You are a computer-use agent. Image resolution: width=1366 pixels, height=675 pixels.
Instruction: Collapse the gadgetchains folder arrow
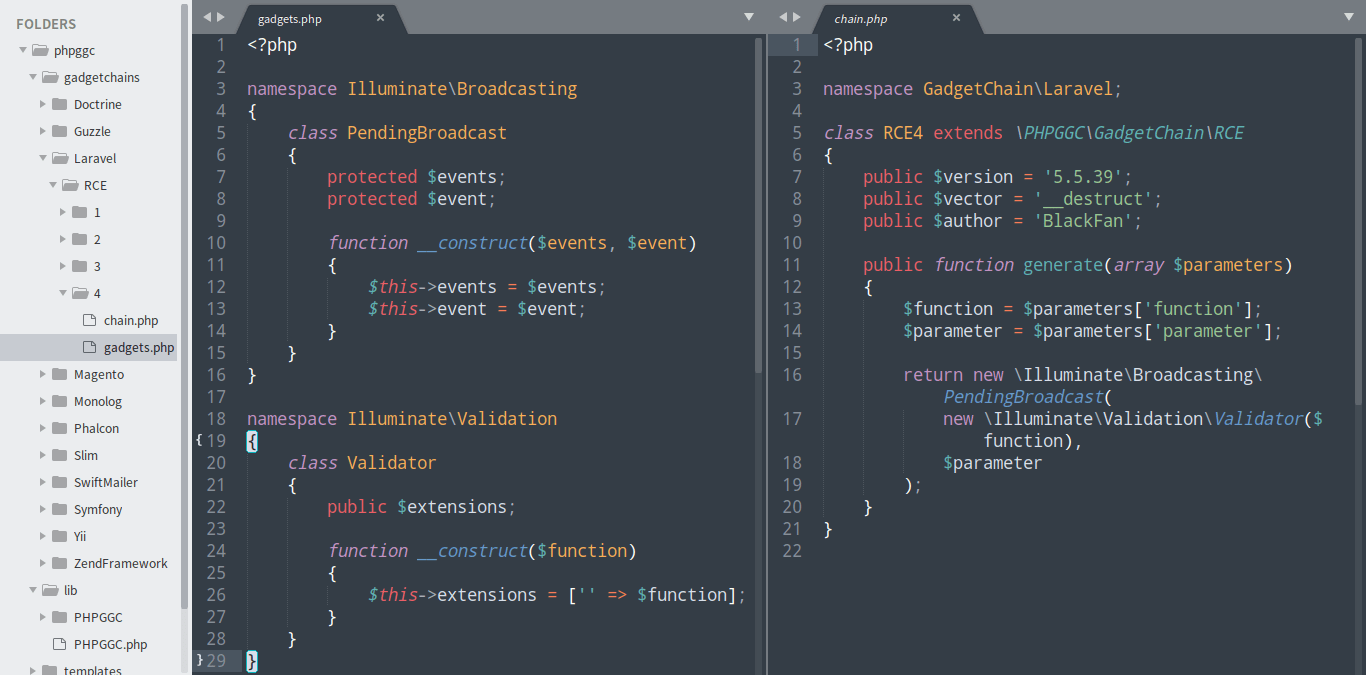click(33, 77)
